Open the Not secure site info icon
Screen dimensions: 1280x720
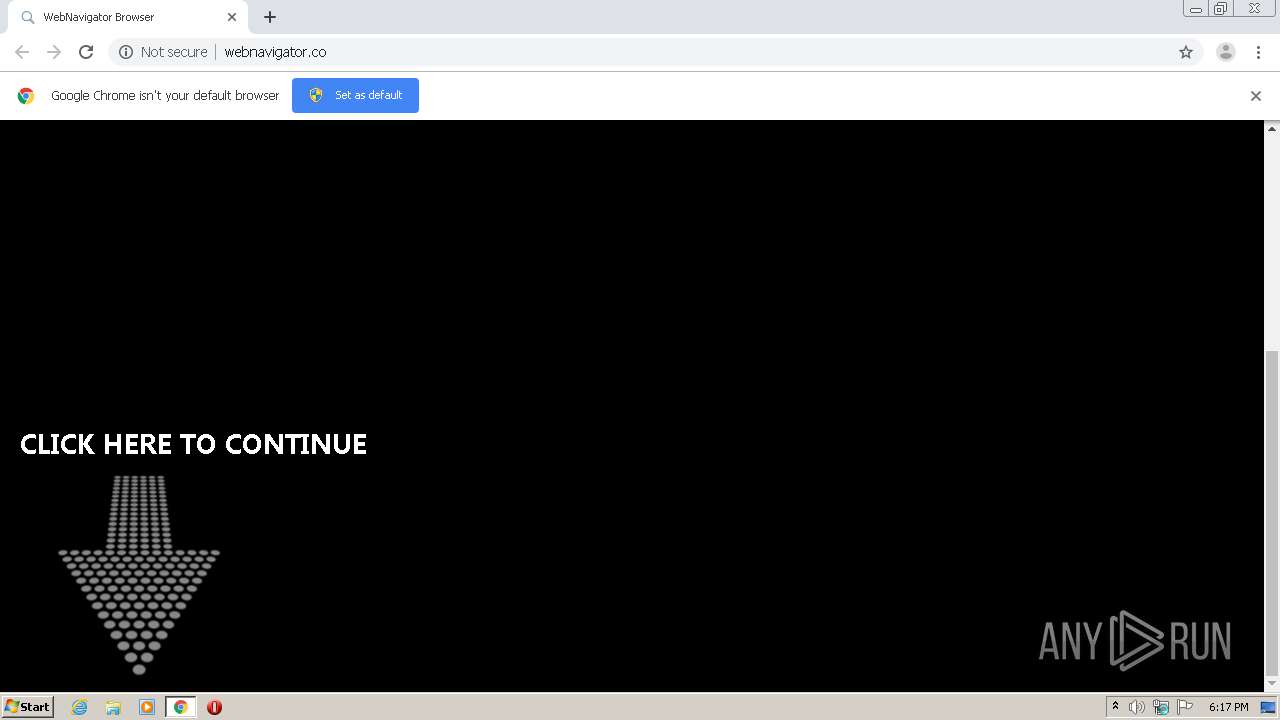point(126,52)
